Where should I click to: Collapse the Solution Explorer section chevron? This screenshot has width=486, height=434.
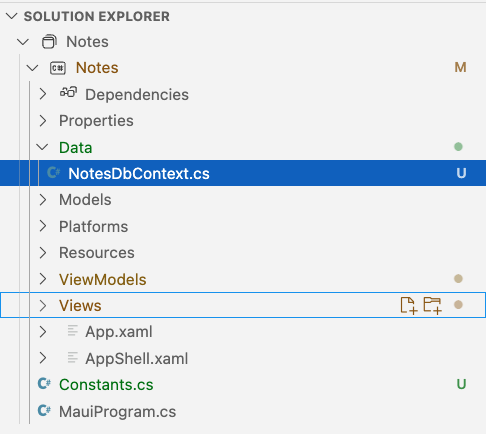(x=12, y=16)
